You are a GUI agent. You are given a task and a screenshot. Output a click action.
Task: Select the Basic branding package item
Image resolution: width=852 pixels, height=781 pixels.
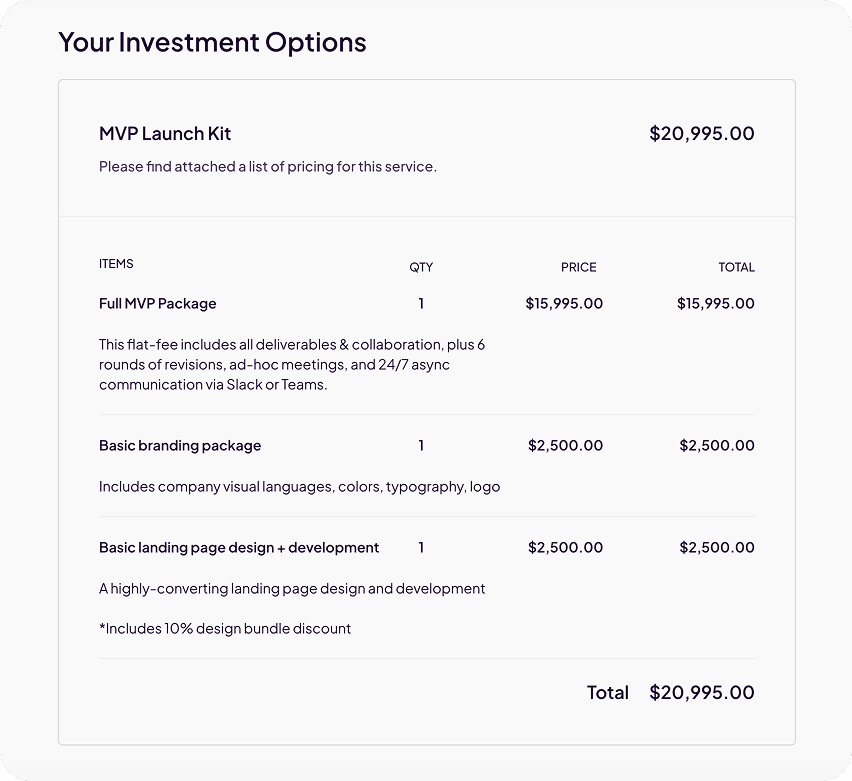click(180, 445)
